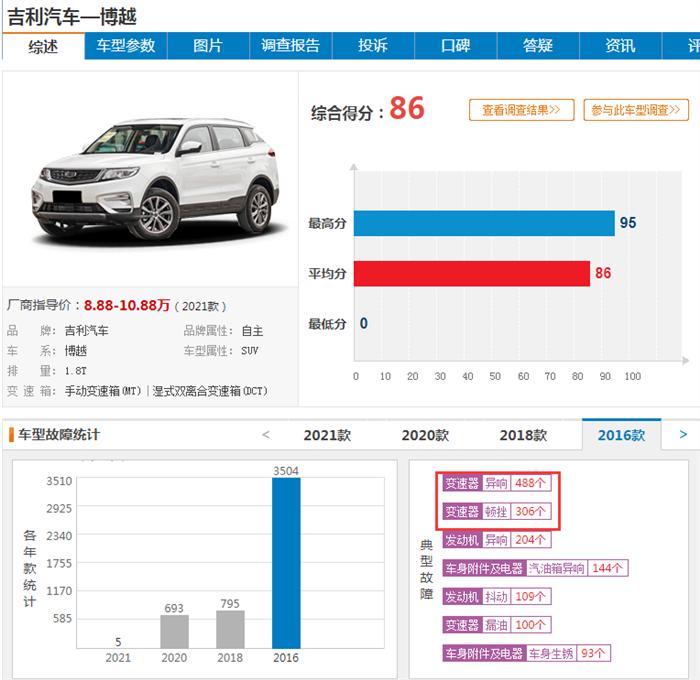
Task: Click the 吉利汽车—博越 page title
Action: [72, 17]
